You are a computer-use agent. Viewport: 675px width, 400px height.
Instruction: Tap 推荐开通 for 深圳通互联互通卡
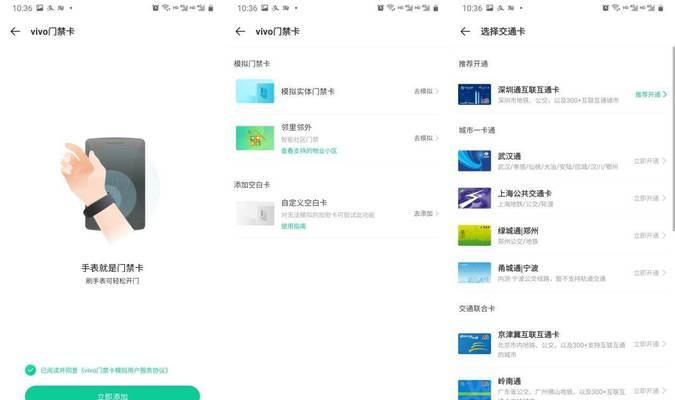pyautogui.click(x=651, y=94)
